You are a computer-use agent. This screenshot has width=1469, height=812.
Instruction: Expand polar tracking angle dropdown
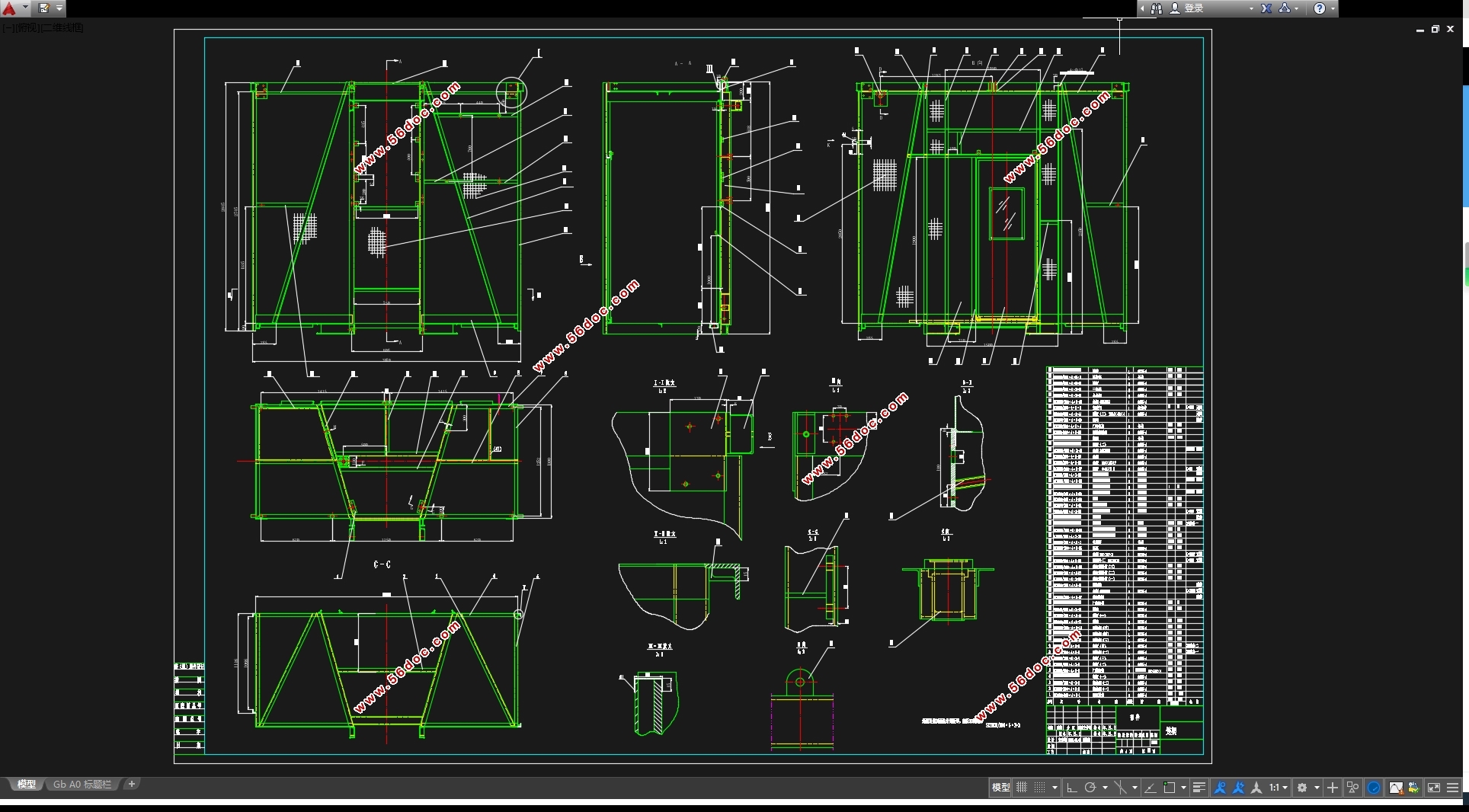[x=1105, y=788]
